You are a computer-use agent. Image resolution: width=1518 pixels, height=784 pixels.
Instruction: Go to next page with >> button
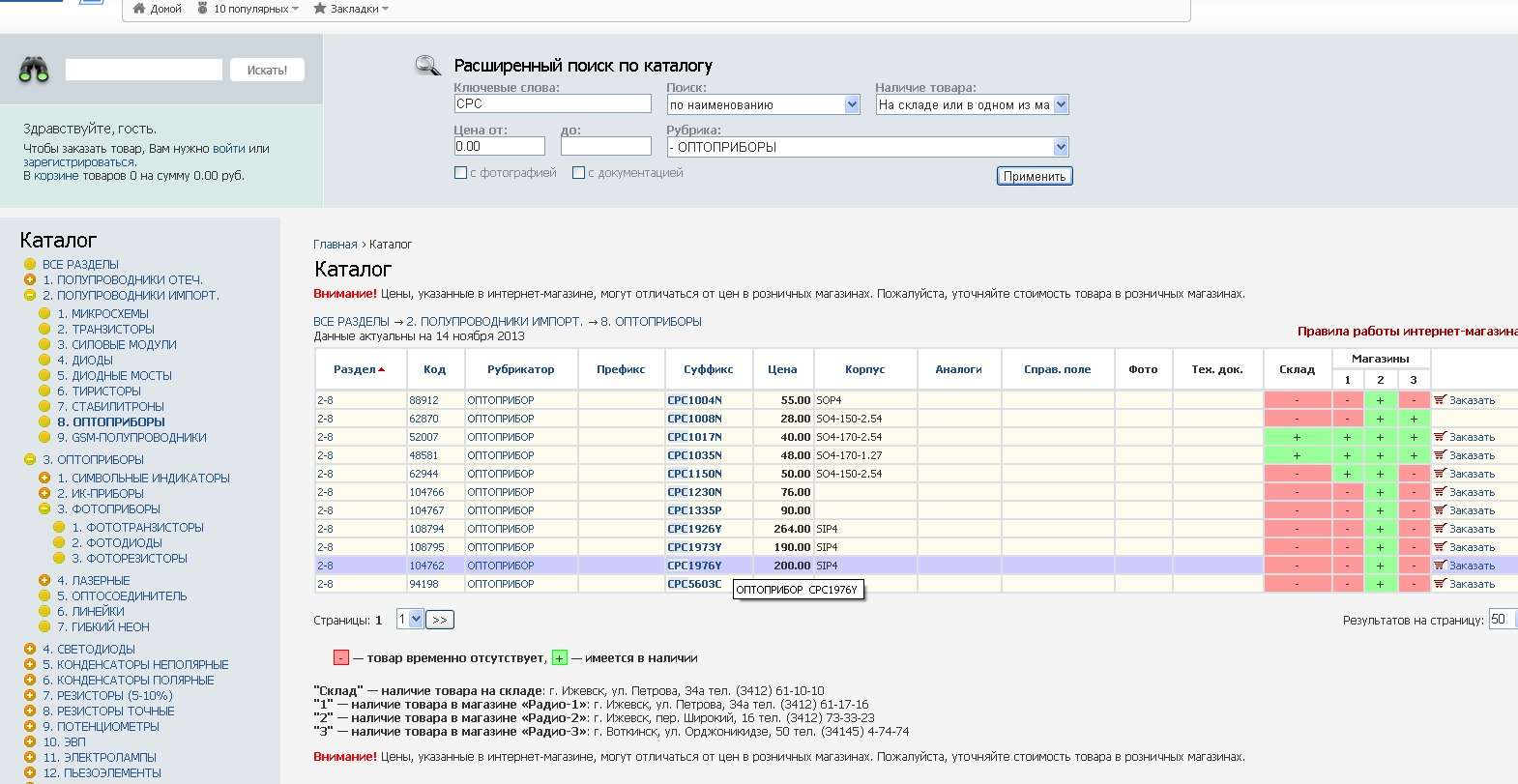pyautogui.click(x=440, y=620)
